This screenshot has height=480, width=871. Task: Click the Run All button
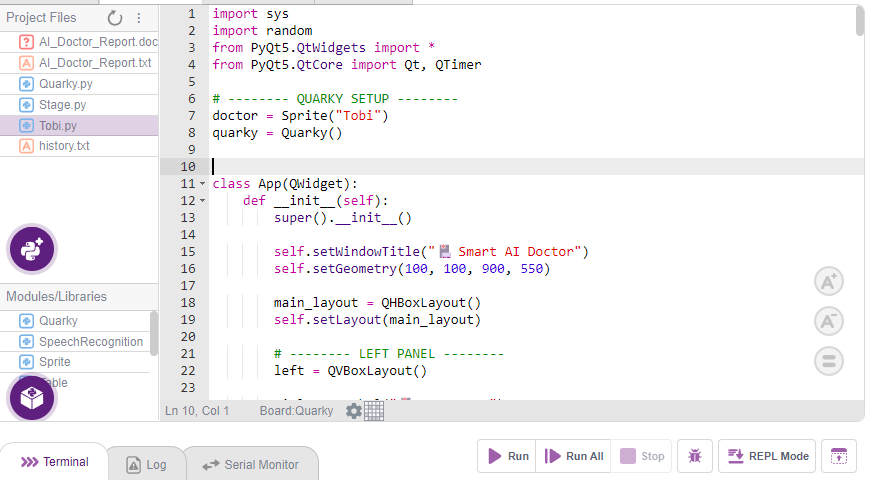coord(573,456)
